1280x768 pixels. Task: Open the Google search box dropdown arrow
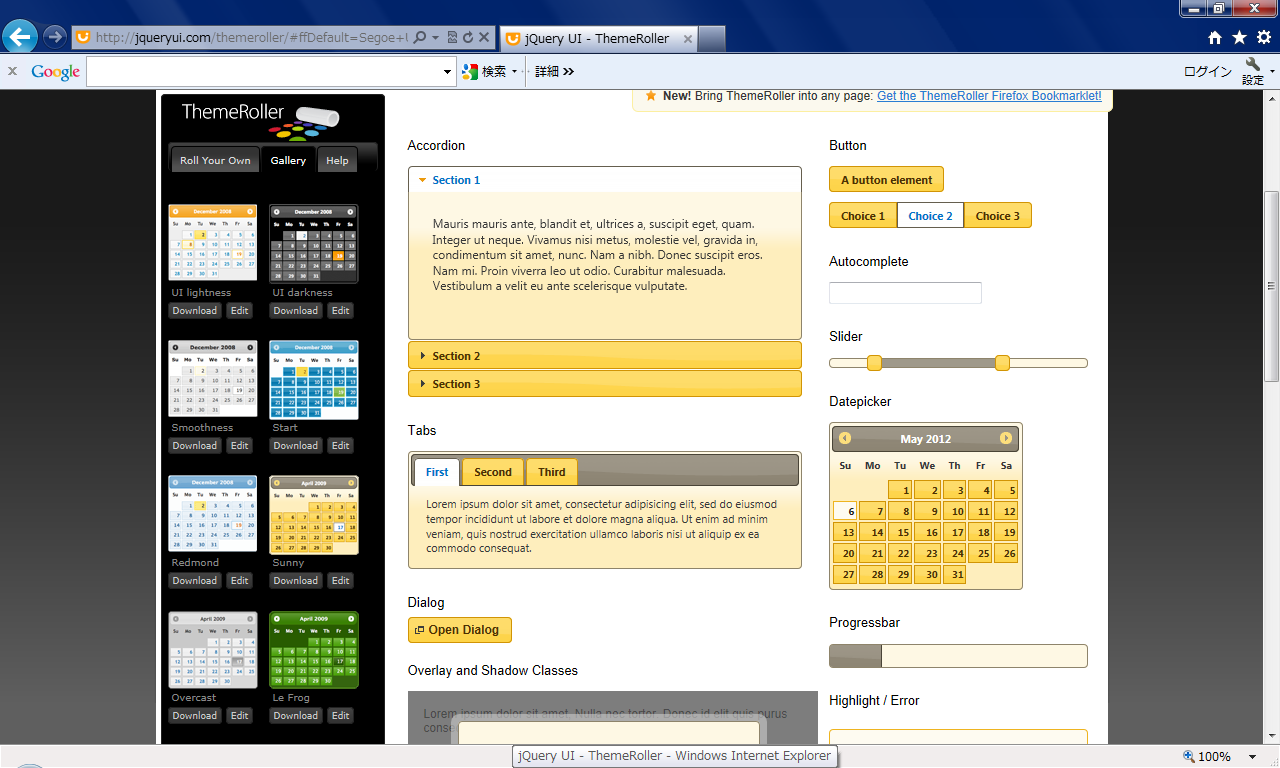click(448, 72)
